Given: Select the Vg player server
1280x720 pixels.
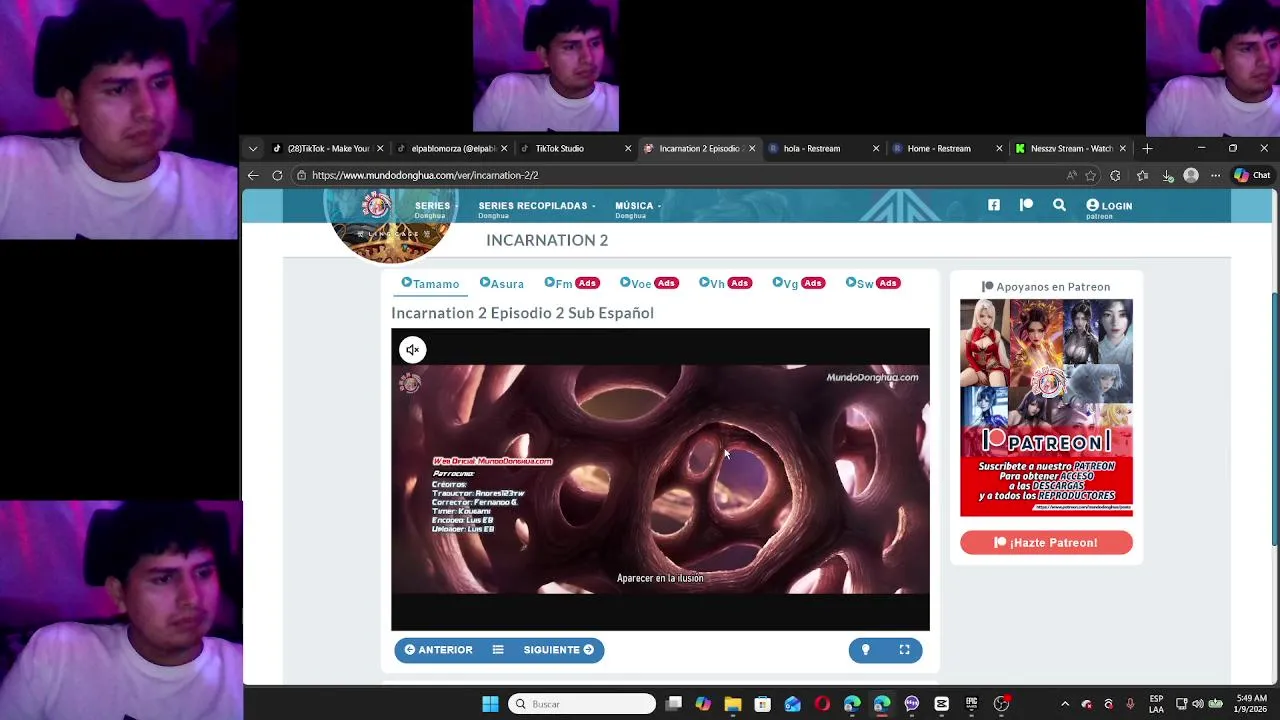Looking at the screenshot, I should point(798,284).
